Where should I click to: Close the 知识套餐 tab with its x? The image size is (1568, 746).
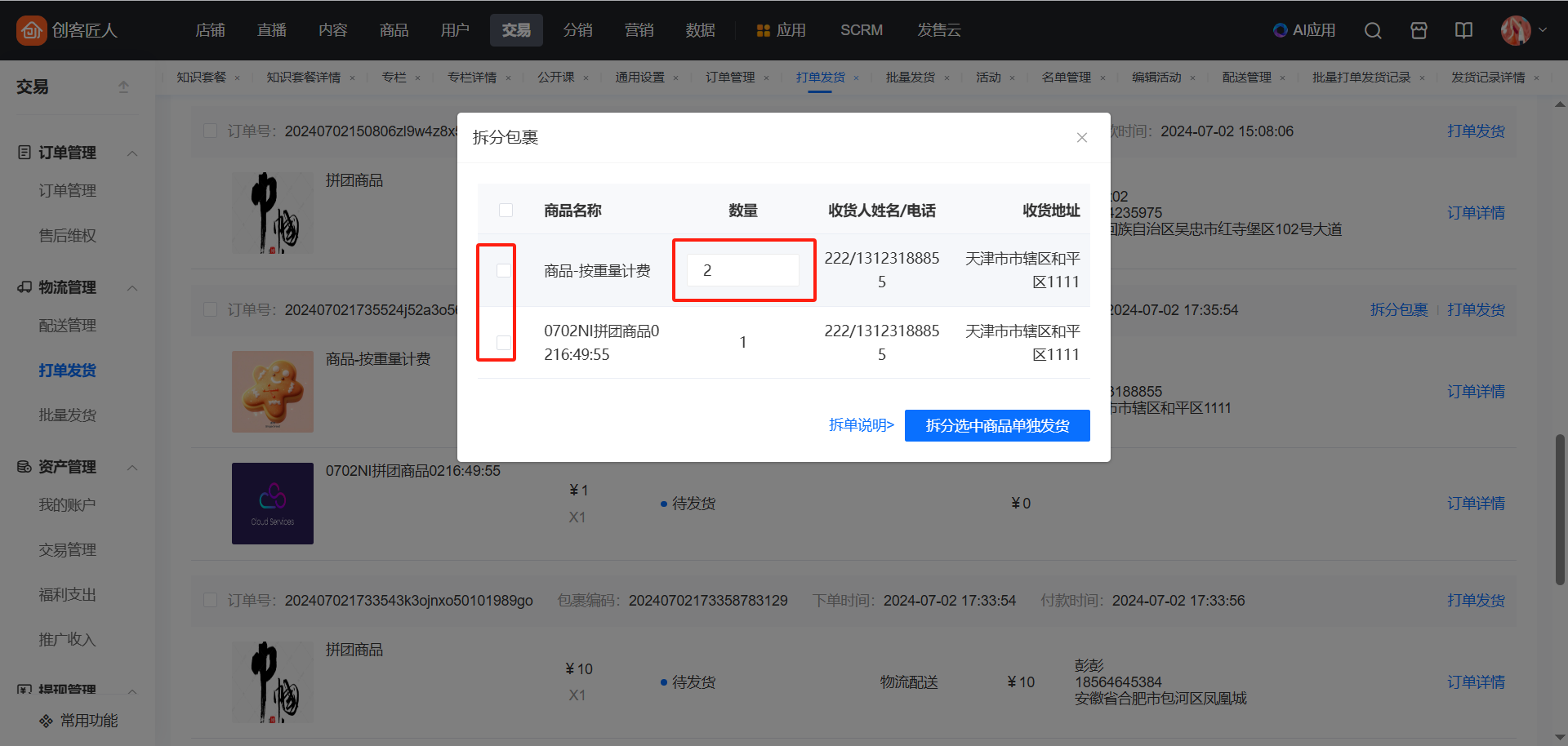(x=238, y=78)
